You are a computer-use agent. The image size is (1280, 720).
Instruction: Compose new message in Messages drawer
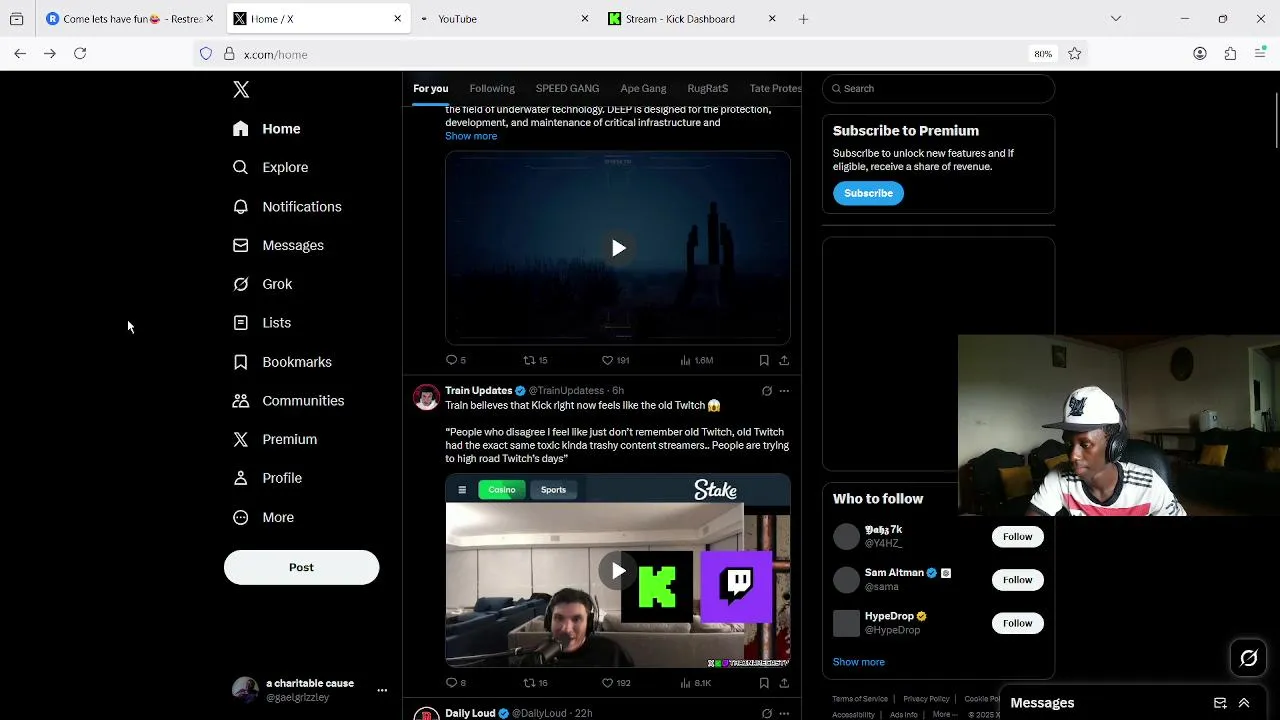[x=1220, y=703]
